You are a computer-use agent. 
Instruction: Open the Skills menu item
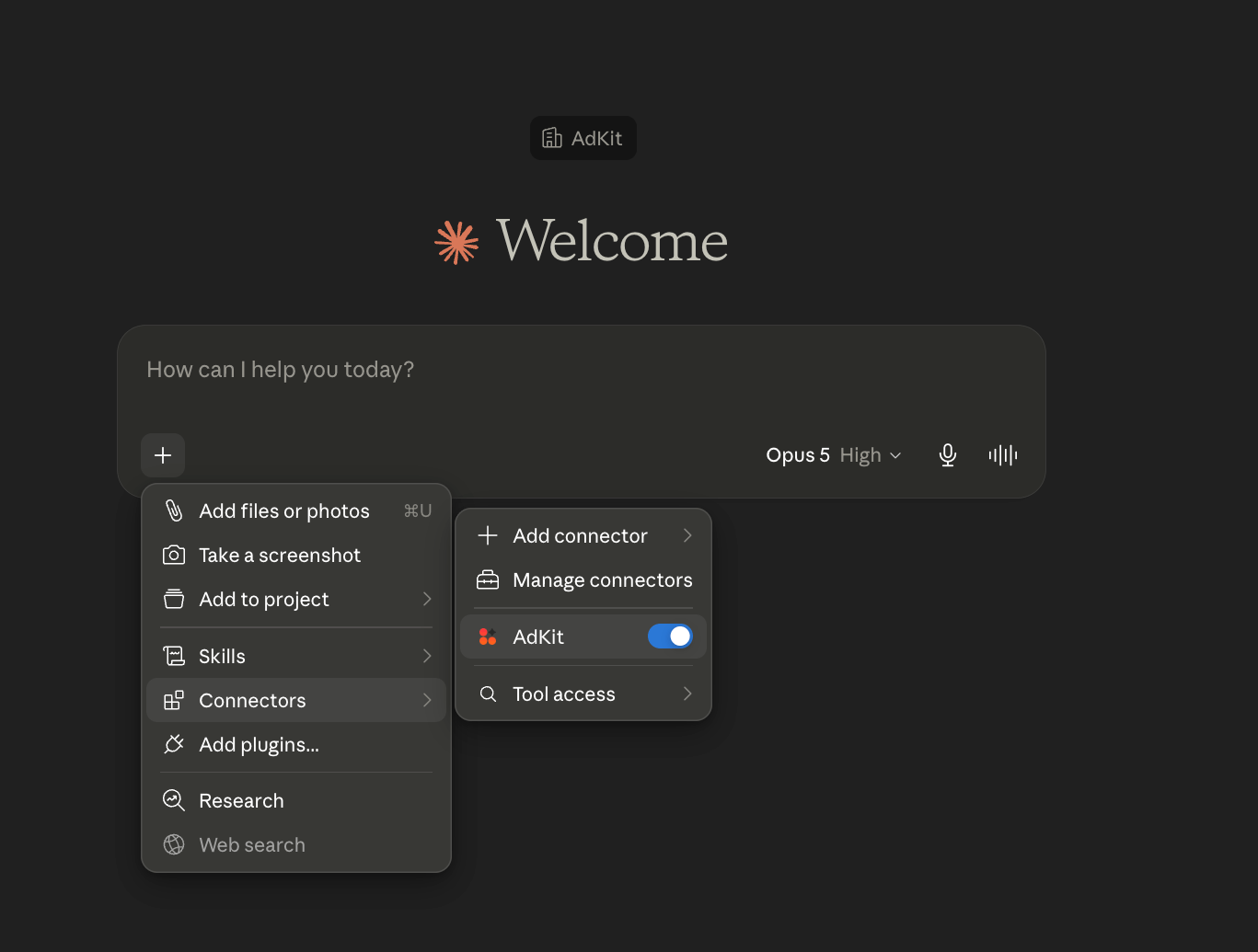(x=296, y=656)
